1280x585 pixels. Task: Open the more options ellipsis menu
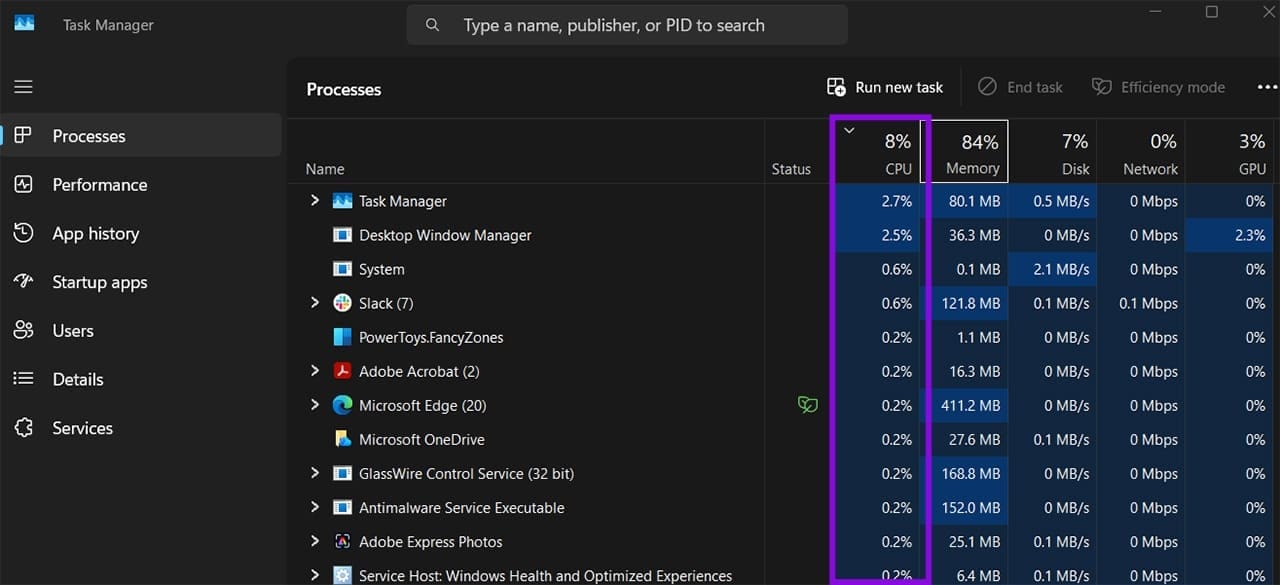click(x=1267, y=87)
